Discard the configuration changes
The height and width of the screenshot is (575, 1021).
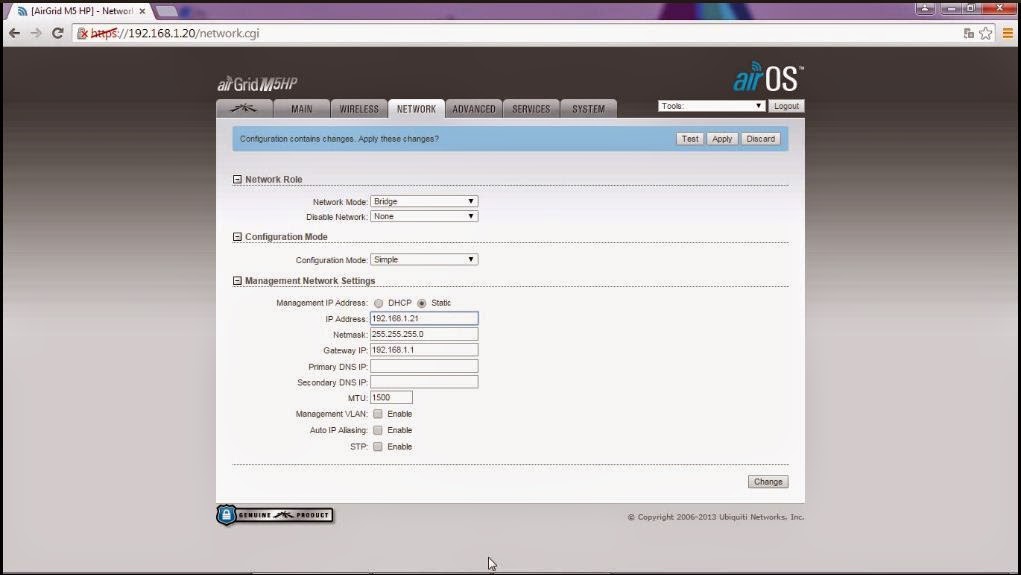coord(760,139)
